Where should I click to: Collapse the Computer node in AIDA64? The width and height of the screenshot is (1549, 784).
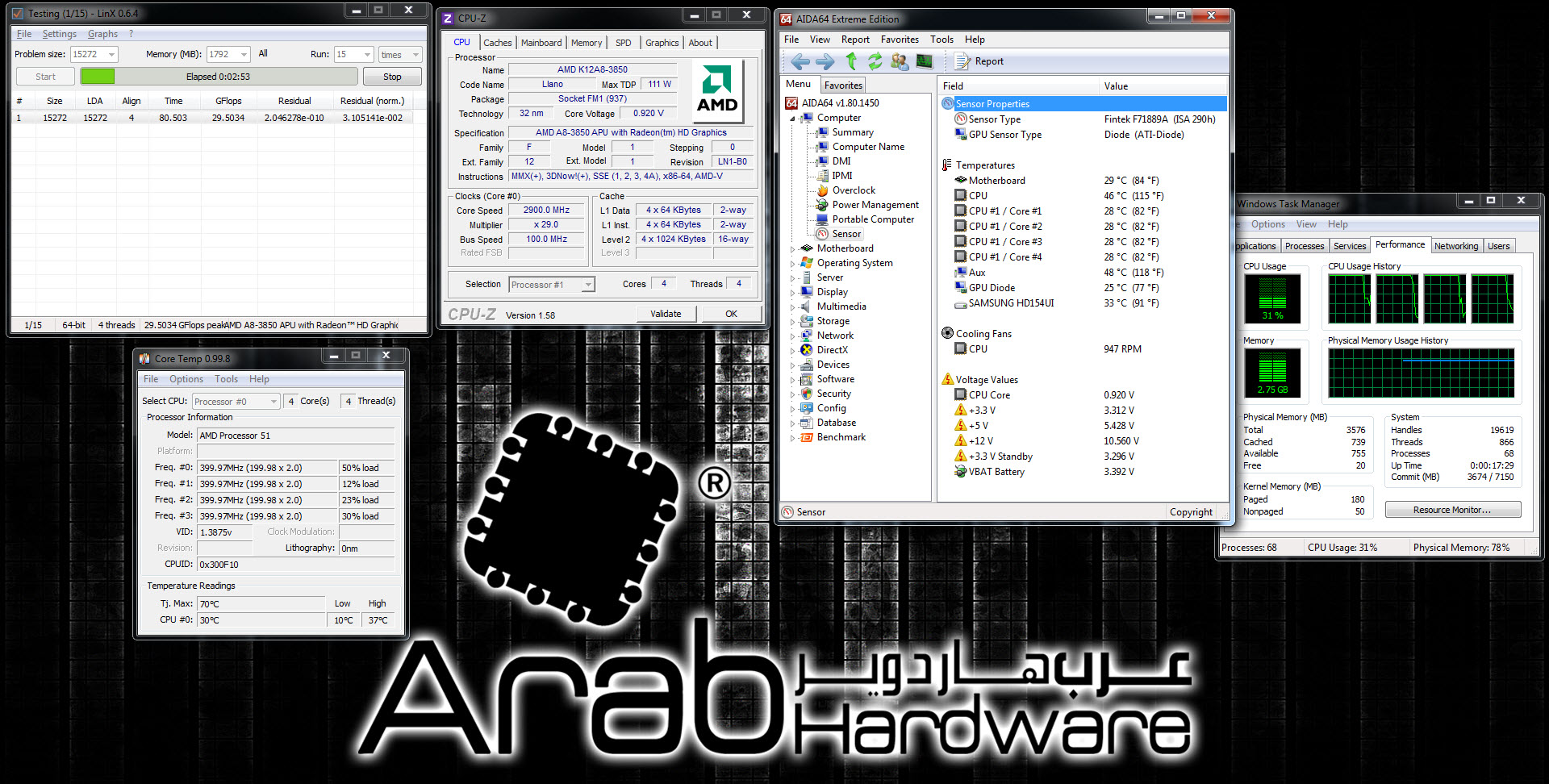click(x=792, y=118)
